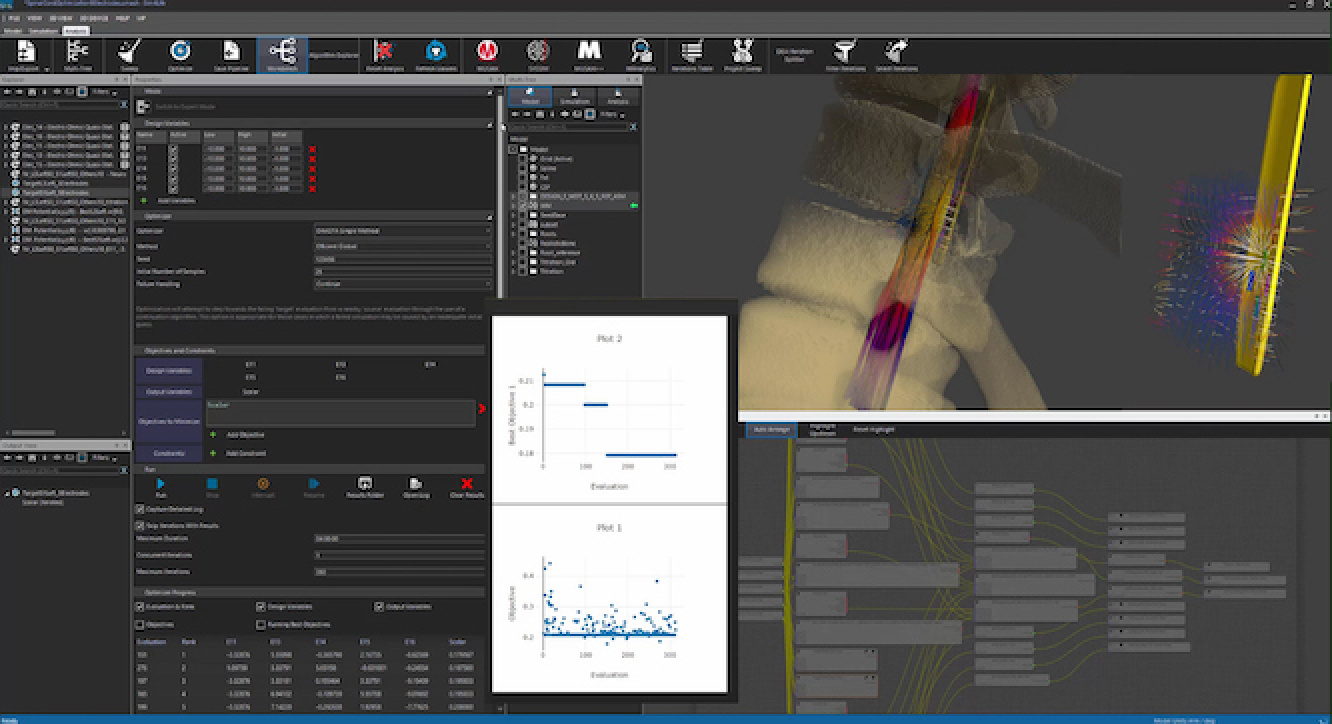Click the Run button to start optimization
Screen dimensions: 1332x724
click(161, 484)
